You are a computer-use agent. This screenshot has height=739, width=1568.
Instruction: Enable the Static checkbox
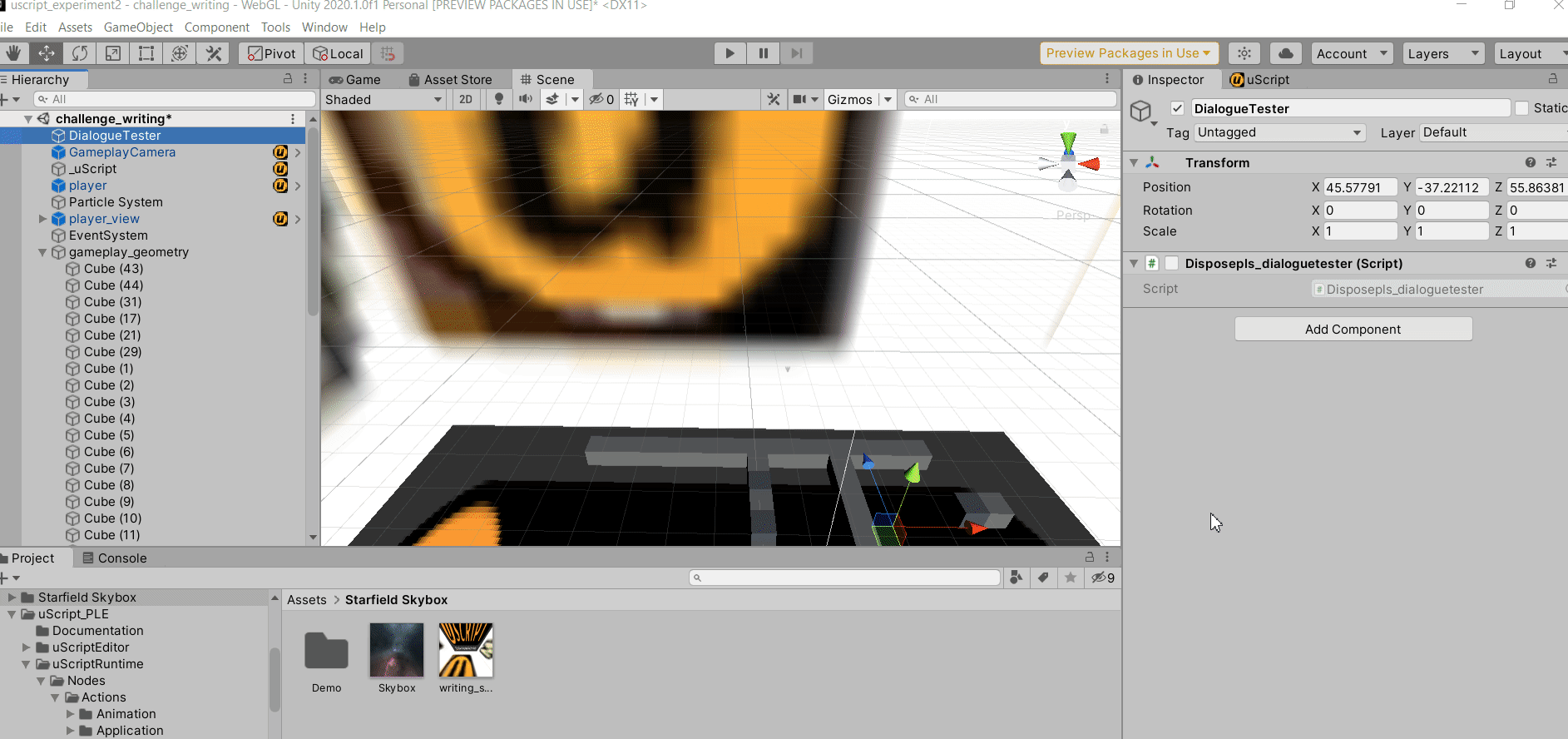1521,108
